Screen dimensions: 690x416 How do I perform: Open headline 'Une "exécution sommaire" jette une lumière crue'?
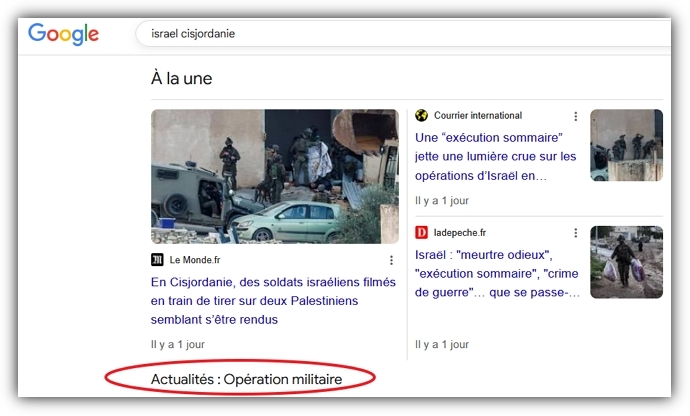pyautogui.click(x=495, y=156)
